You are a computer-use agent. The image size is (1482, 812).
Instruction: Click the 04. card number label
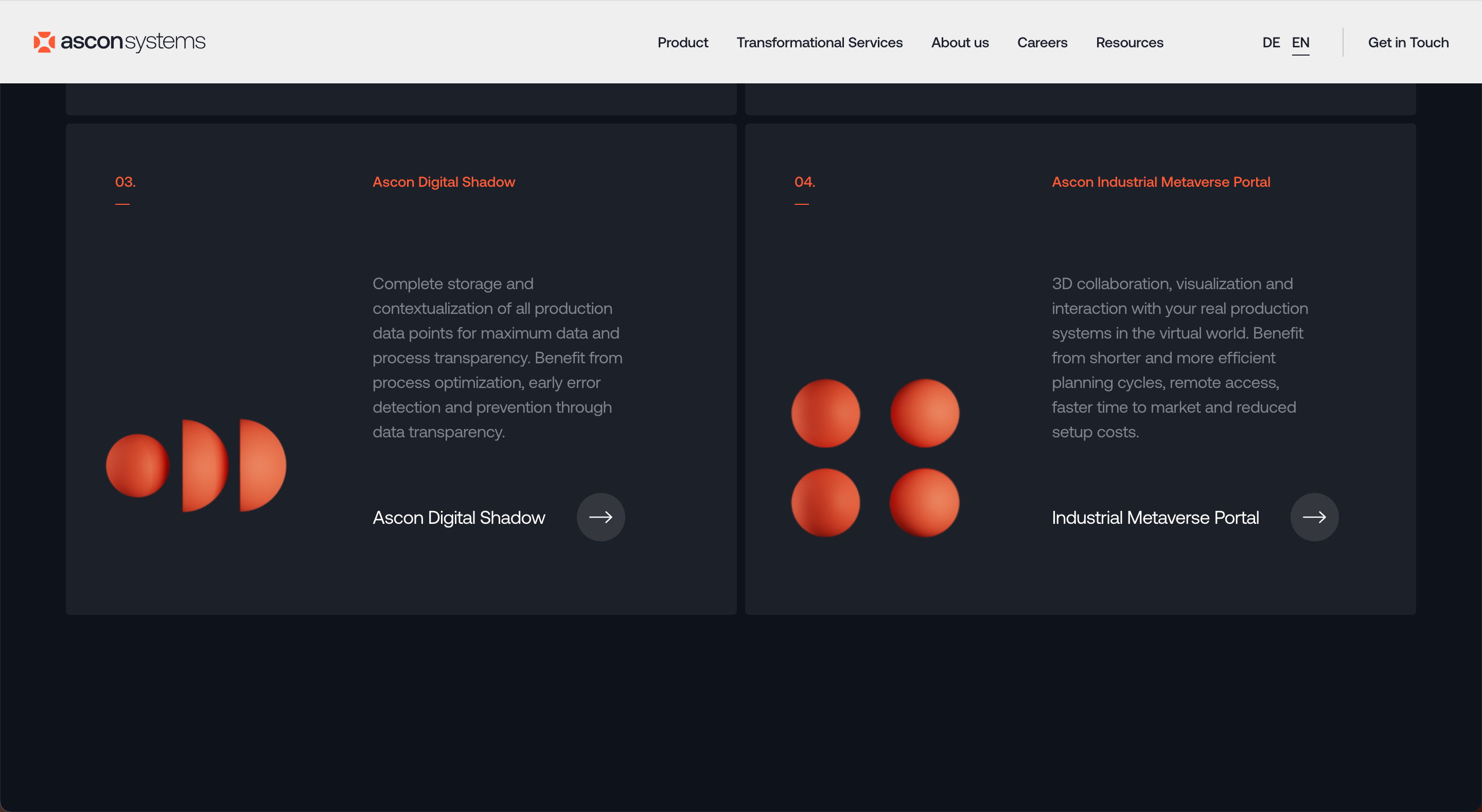click(x=804, y=182)
